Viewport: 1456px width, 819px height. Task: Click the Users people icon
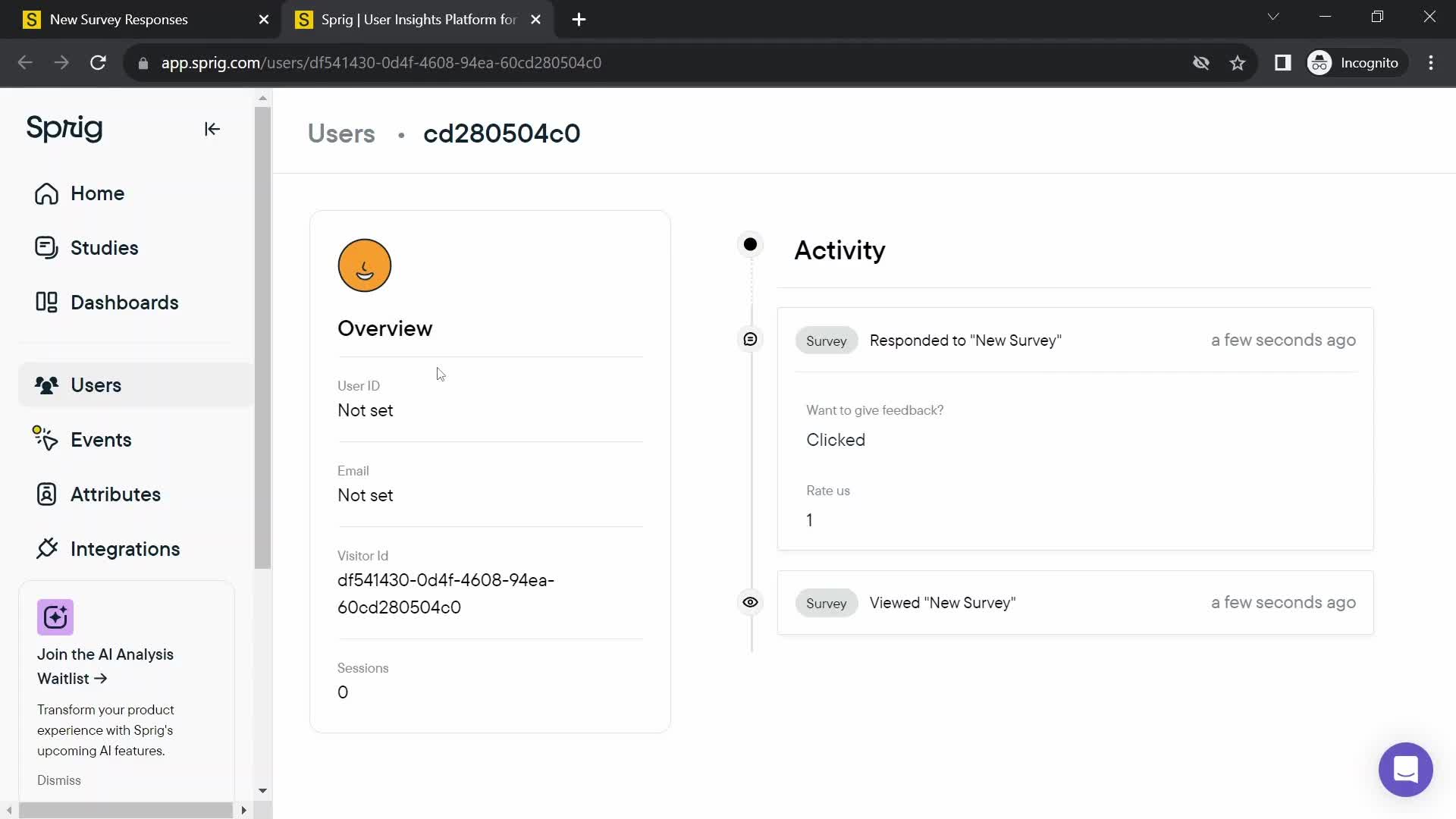click(x=46, y=385)
